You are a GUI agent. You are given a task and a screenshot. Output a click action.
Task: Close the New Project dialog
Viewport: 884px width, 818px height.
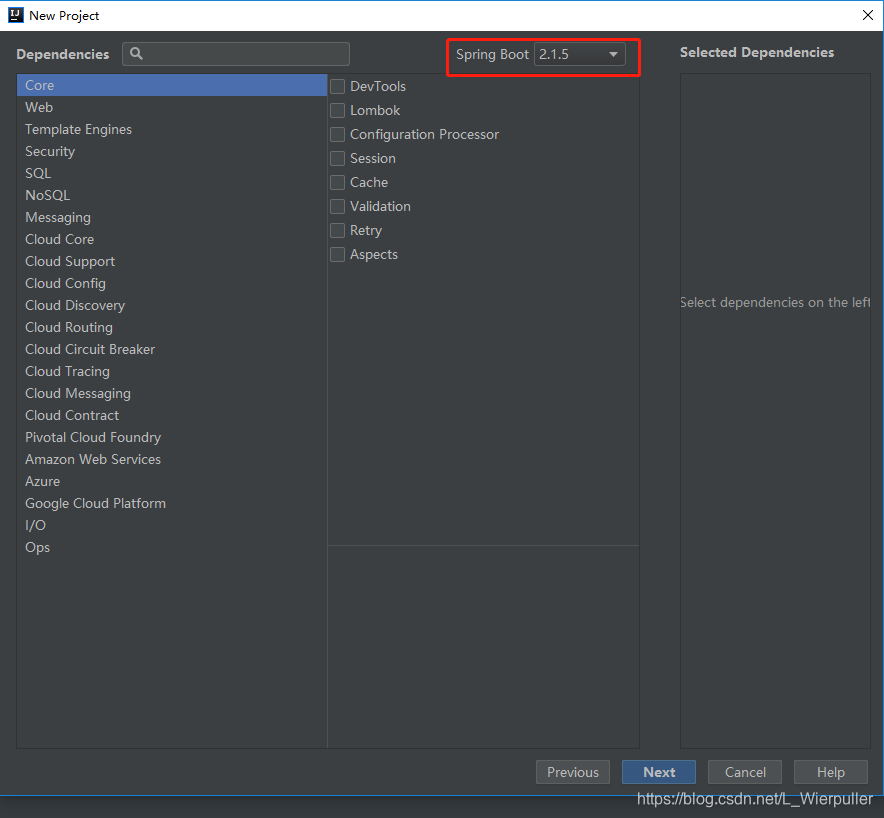point(868,15)
